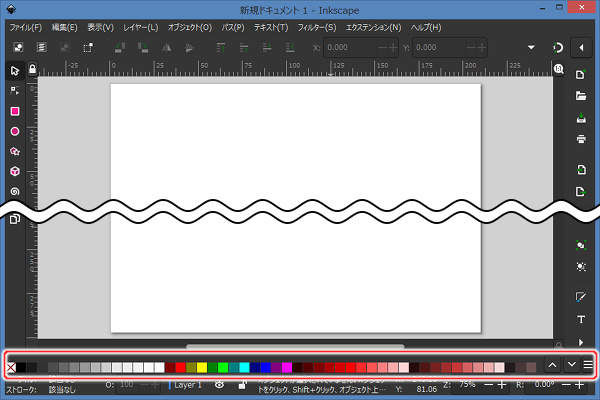The image size is (600, 400).
Task: Click the no-color X swatch
Action: click(11, 368)
